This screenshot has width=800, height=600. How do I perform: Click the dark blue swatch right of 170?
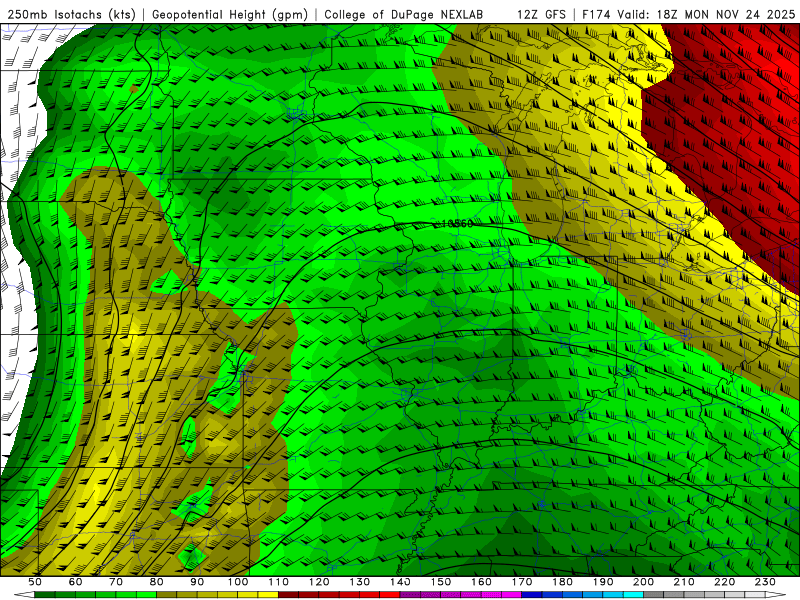pyautogui.click(x=532, y=594)
